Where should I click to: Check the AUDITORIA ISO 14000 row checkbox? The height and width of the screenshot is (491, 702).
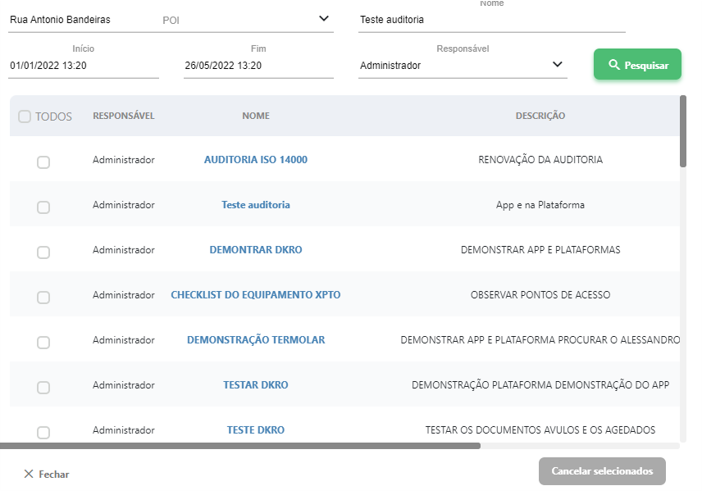(x=43, y=162)
